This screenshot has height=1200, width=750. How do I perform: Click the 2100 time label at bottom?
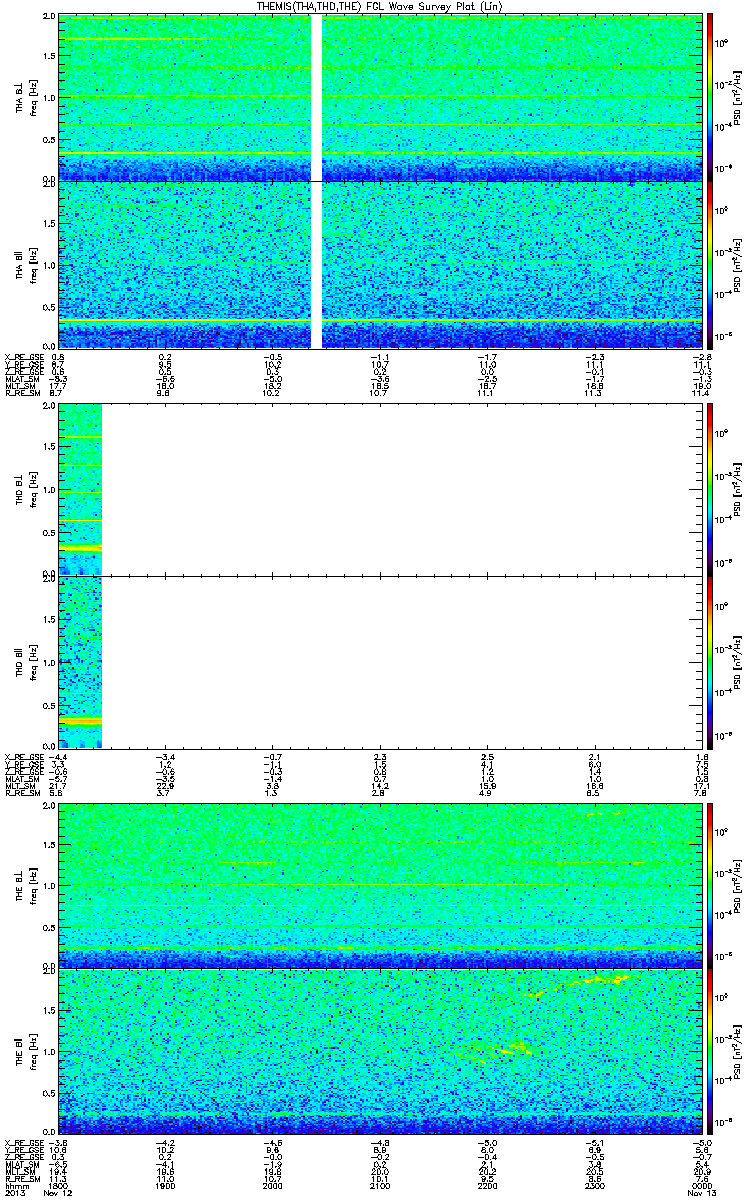[380, 1186]
